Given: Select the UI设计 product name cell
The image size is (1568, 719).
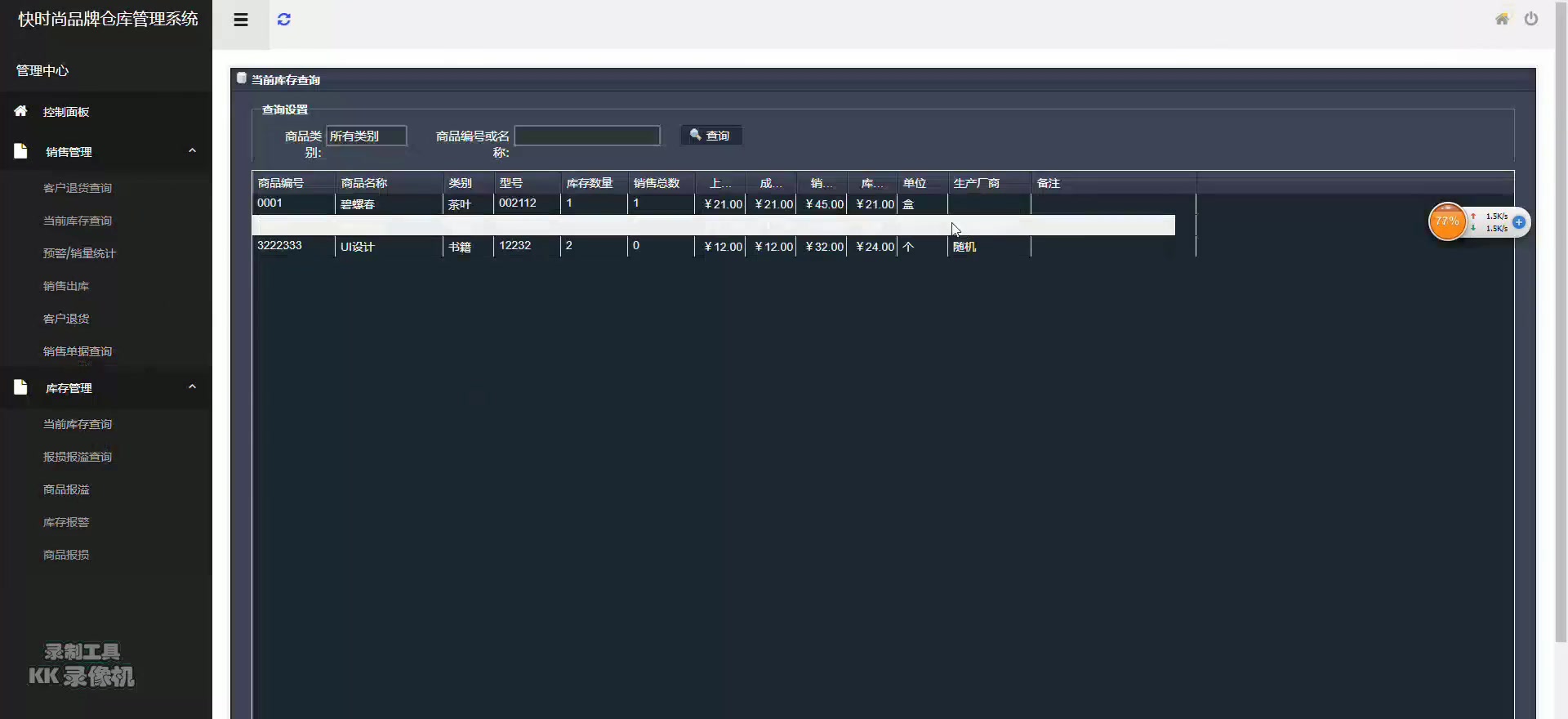Looking at the screenshot, I should point(389,247).
